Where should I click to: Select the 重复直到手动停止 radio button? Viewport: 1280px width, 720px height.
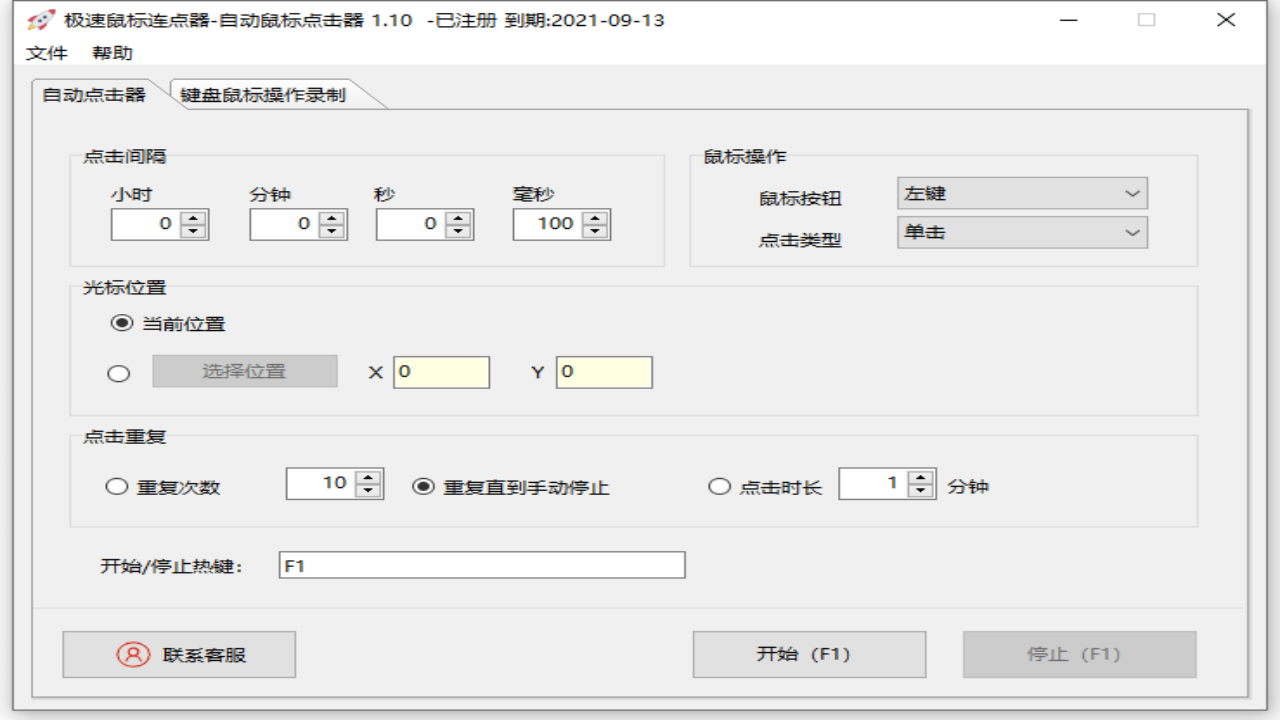click(424, 487)
